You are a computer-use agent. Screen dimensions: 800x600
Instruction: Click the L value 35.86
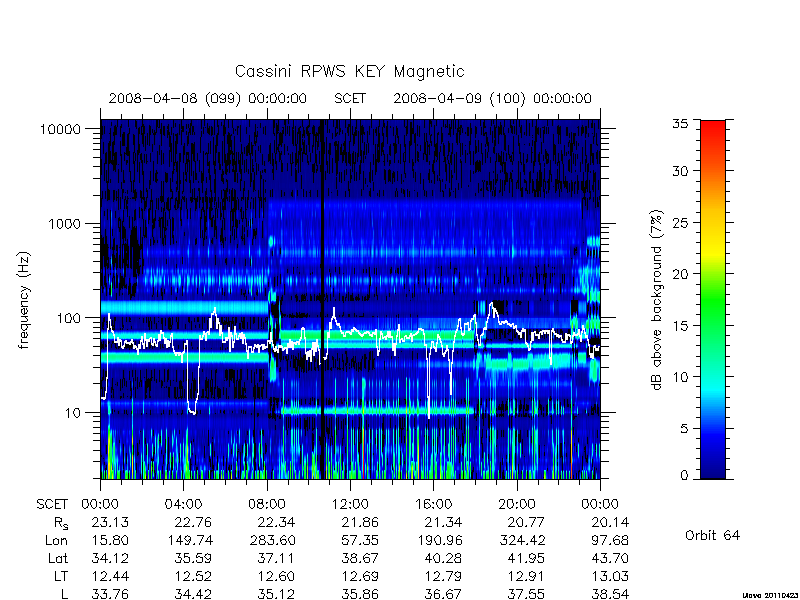[x=360, y=594]
